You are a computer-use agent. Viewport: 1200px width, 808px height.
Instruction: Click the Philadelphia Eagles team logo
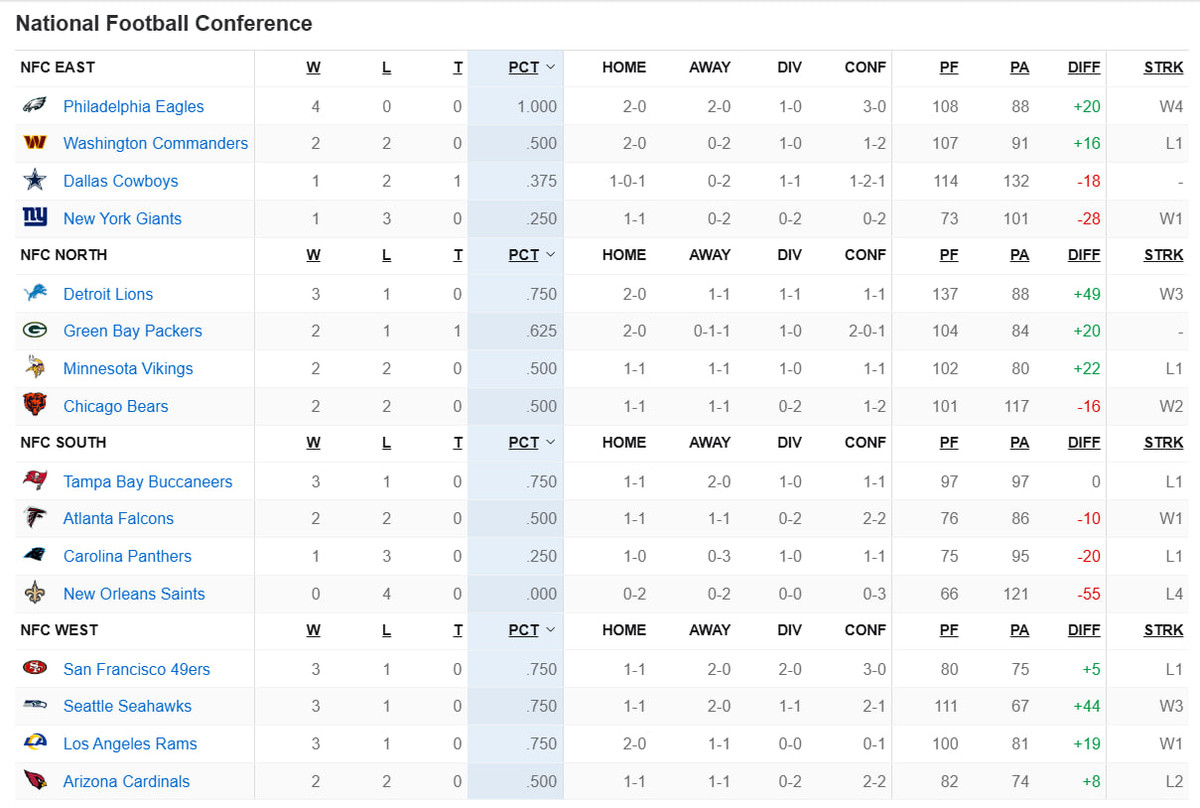coord(35,106)
